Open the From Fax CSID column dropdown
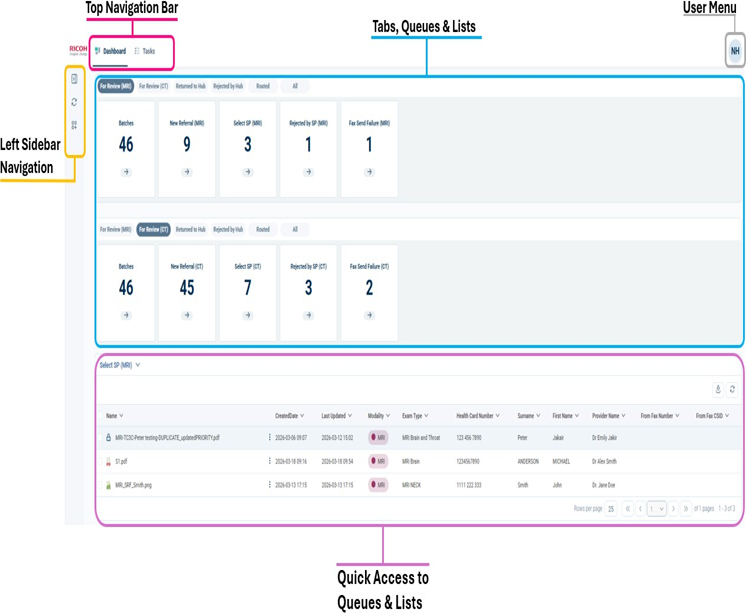The image size is (746, 613). (x=727, y=416)
